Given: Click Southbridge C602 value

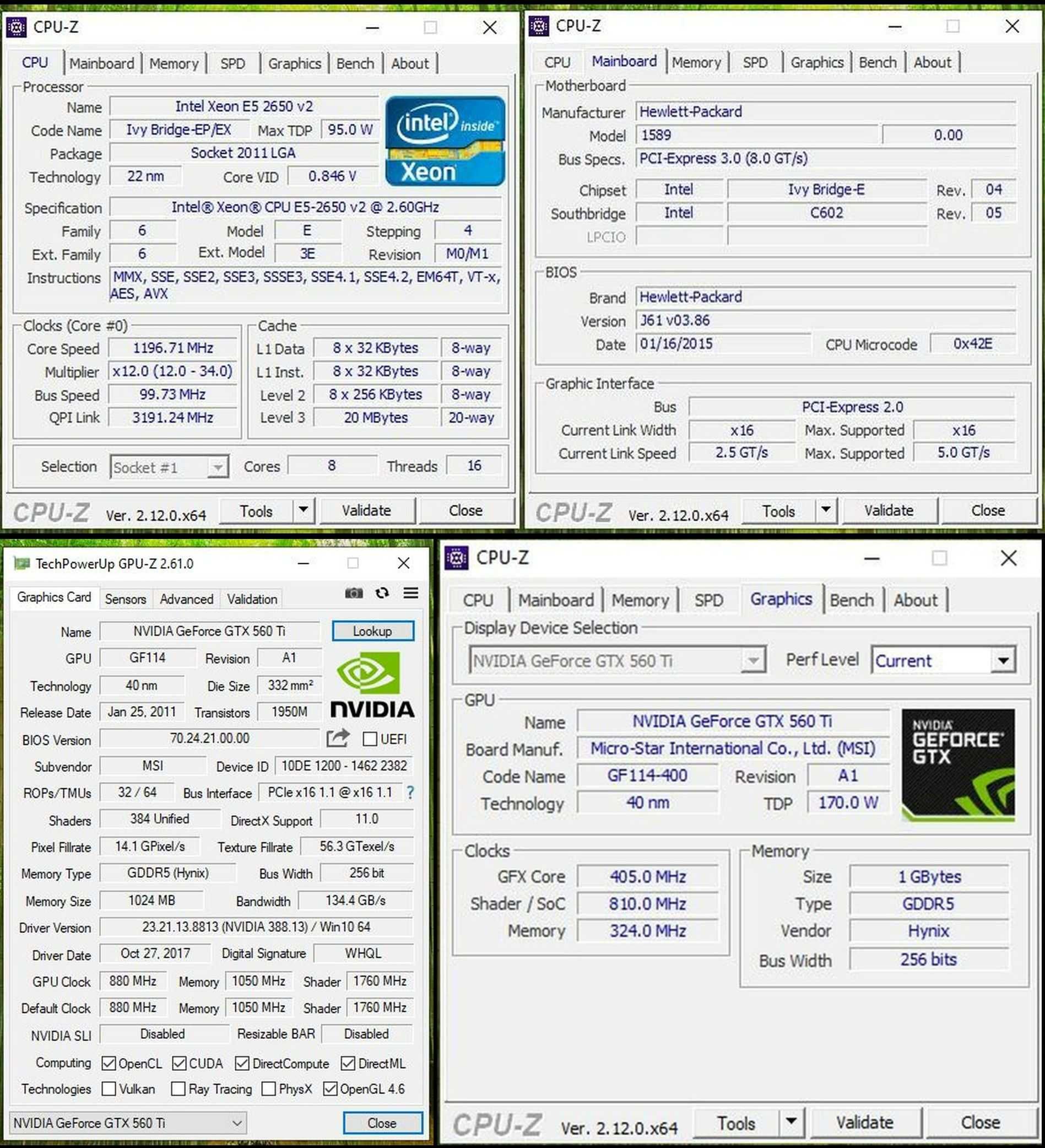Looking at the screenshot, I should click(827, 212).
